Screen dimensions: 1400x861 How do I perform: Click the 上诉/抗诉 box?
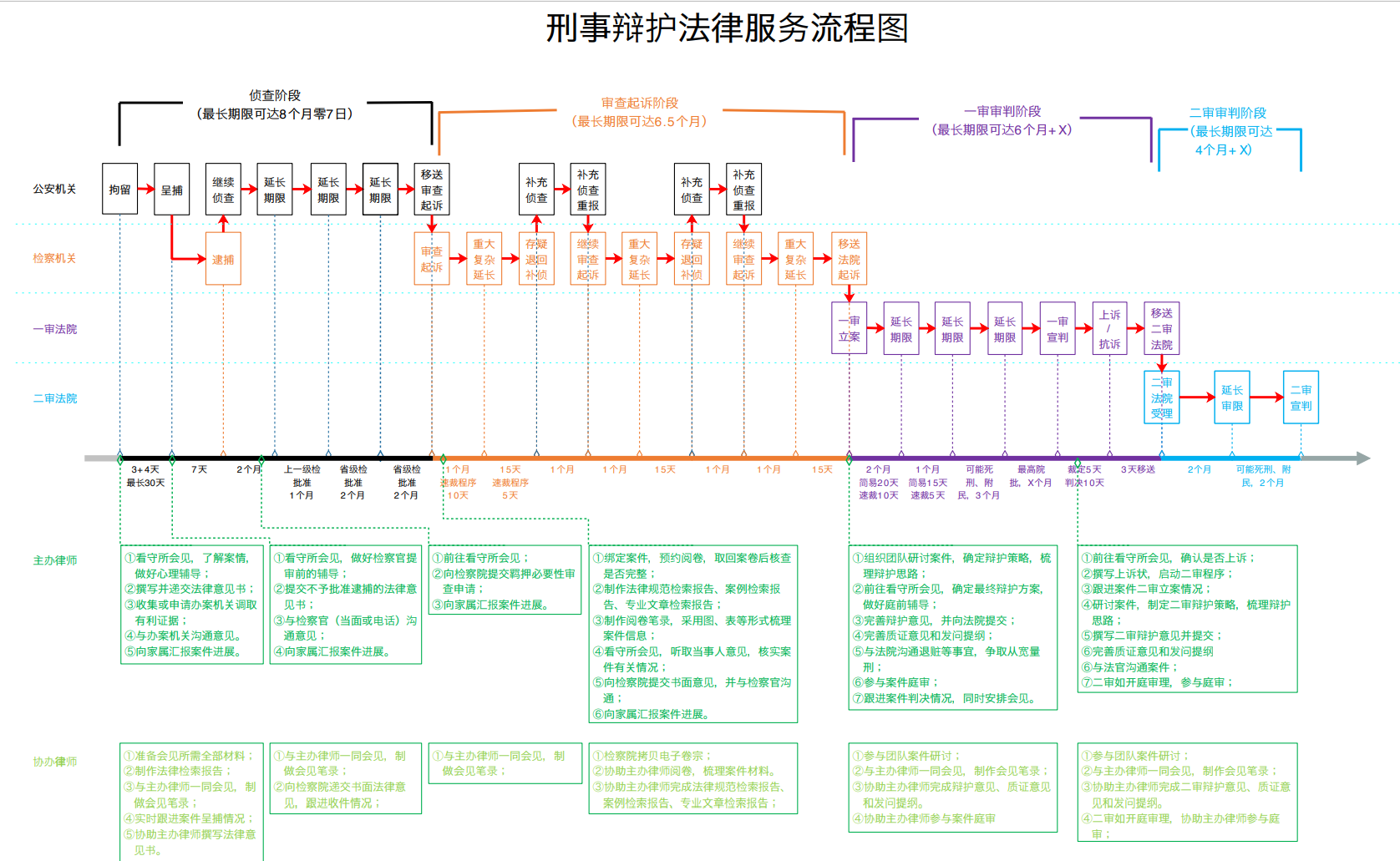[1109, 328]
